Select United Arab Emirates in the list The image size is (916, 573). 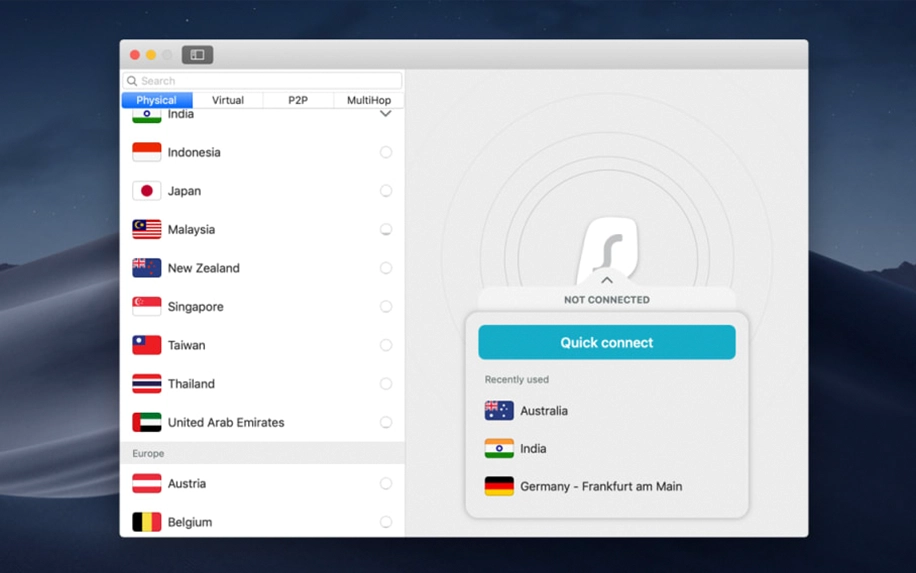point(262,422)
